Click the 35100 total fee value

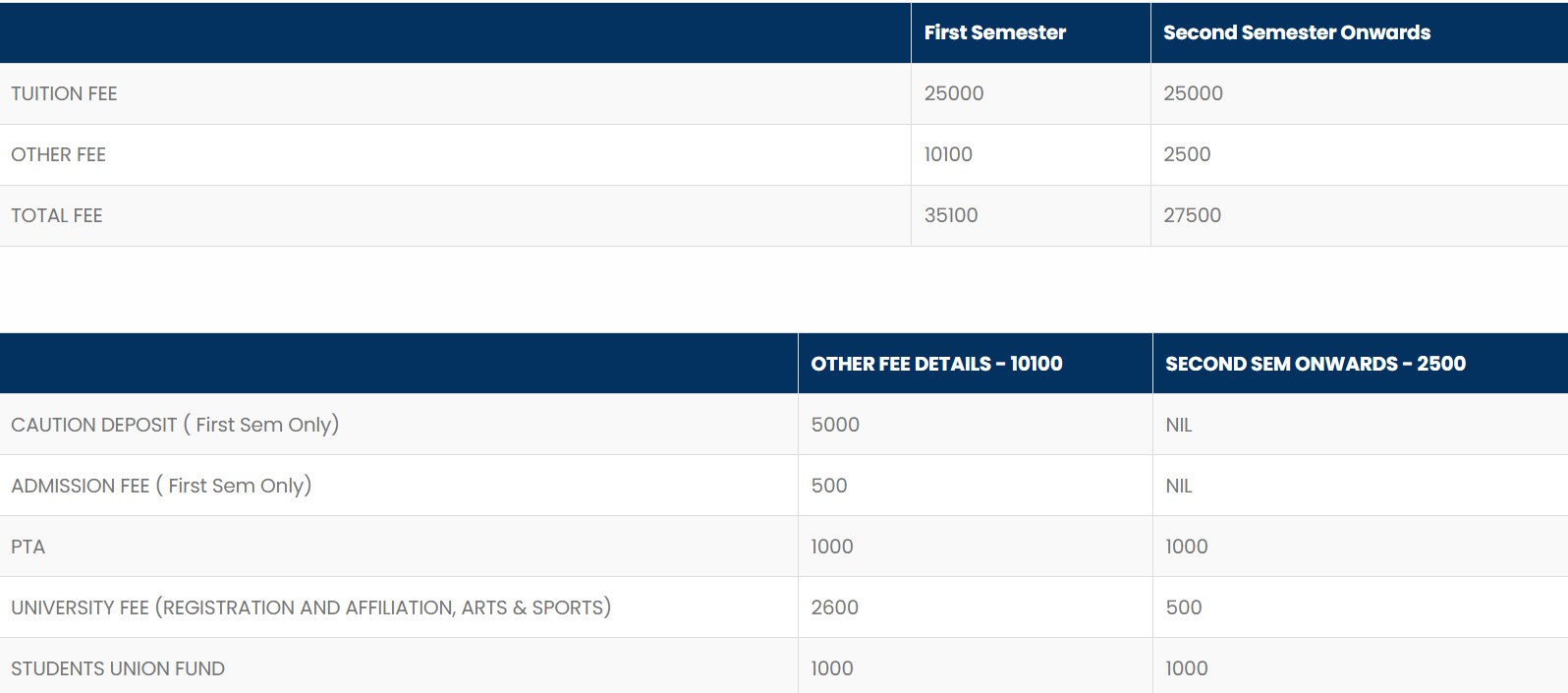coord(950,215)
